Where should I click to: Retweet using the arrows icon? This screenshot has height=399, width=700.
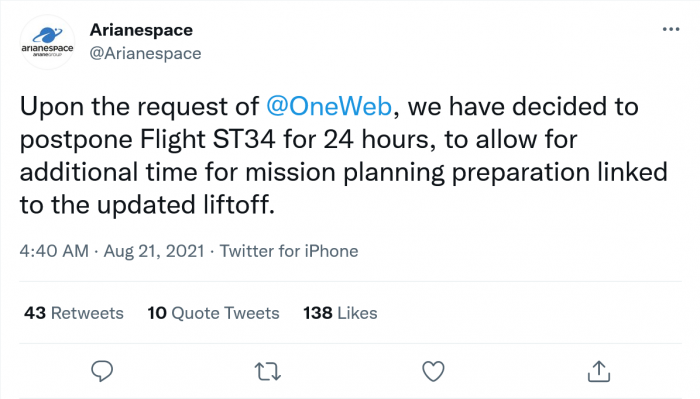pyautogui.click(x=268, y=371)
